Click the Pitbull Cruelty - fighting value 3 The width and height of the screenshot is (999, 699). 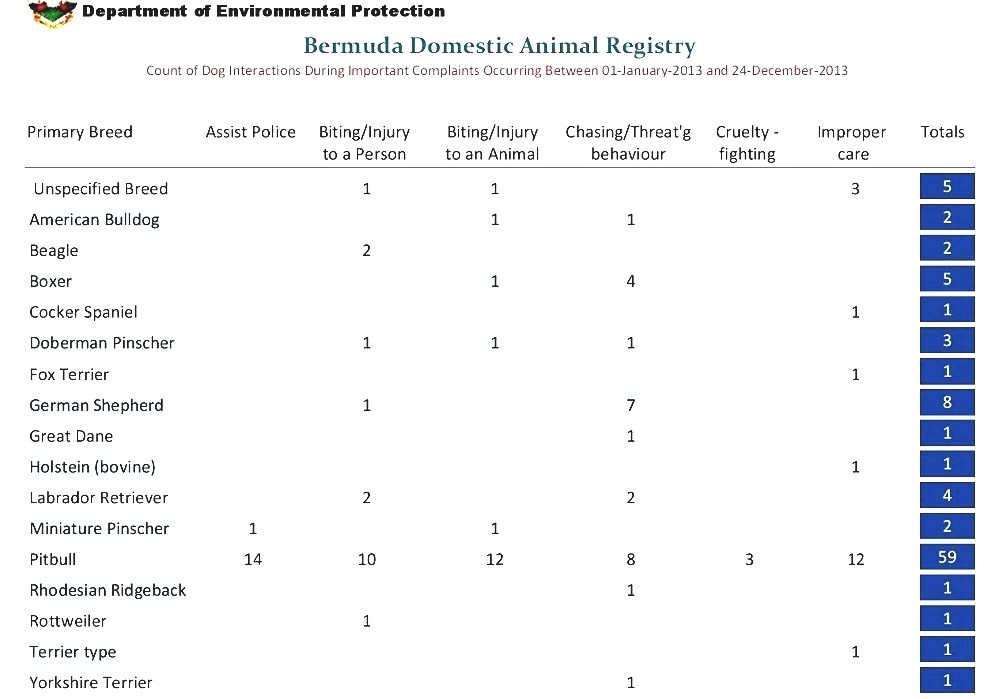coord(749,560)
